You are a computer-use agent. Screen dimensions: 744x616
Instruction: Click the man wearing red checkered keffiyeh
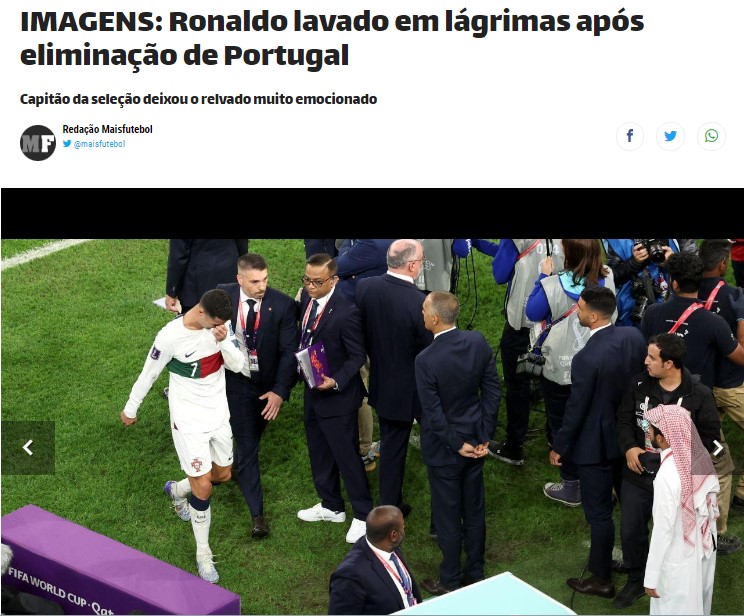[682, 508]
